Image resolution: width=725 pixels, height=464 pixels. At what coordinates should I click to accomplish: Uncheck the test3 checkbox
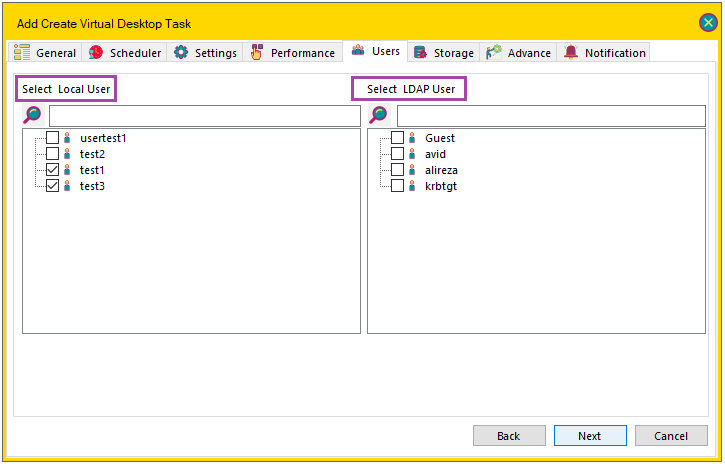click(53, 186)
